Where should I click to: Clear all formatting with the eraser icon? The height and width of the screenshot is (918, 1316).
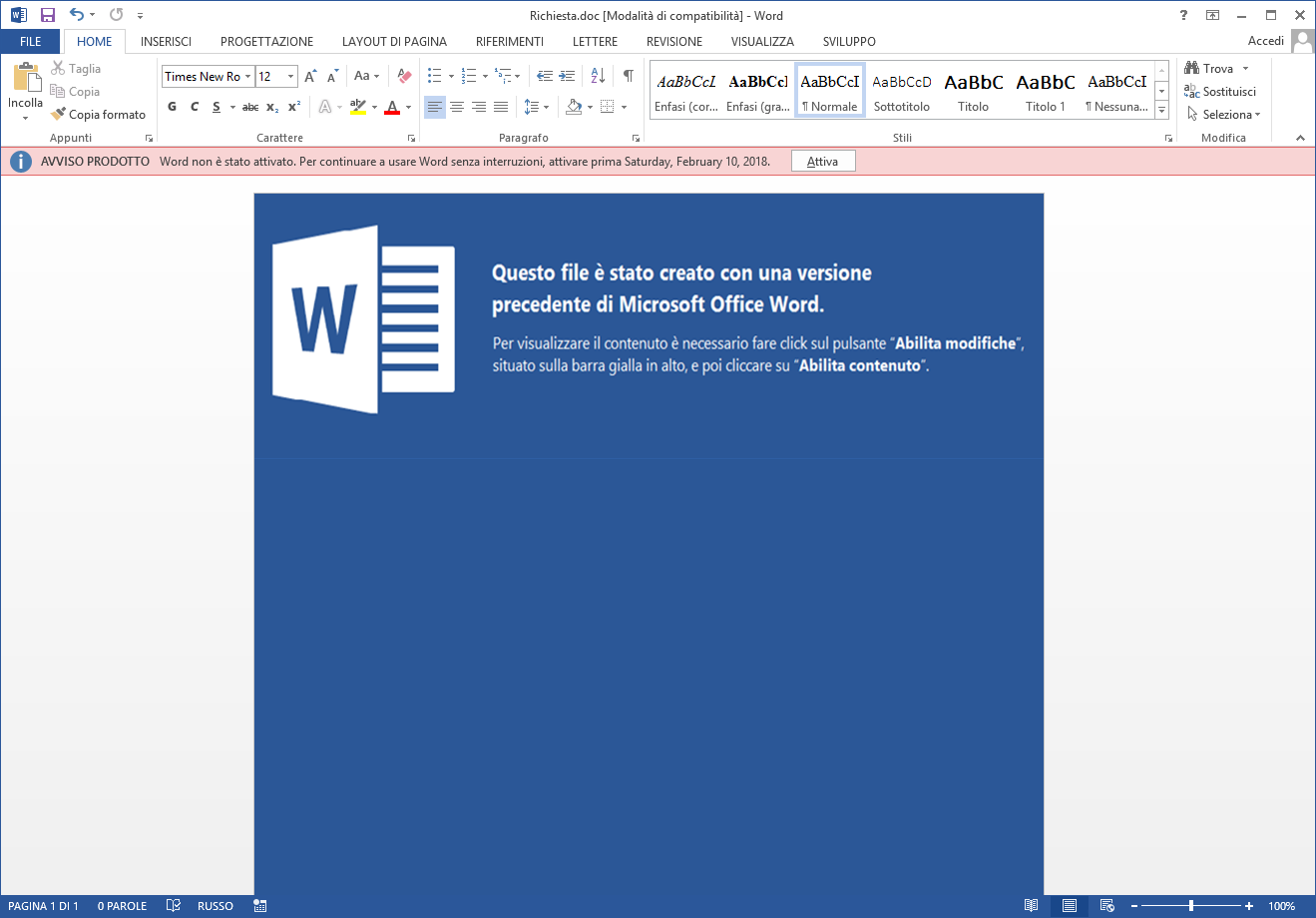(404, 76)
